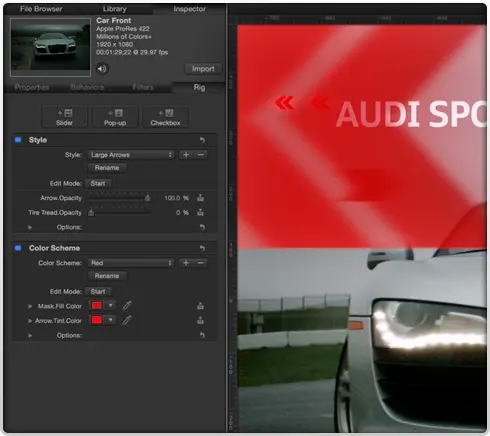Open rig menu icon for Arrow.Opacity

pos(200,198)
